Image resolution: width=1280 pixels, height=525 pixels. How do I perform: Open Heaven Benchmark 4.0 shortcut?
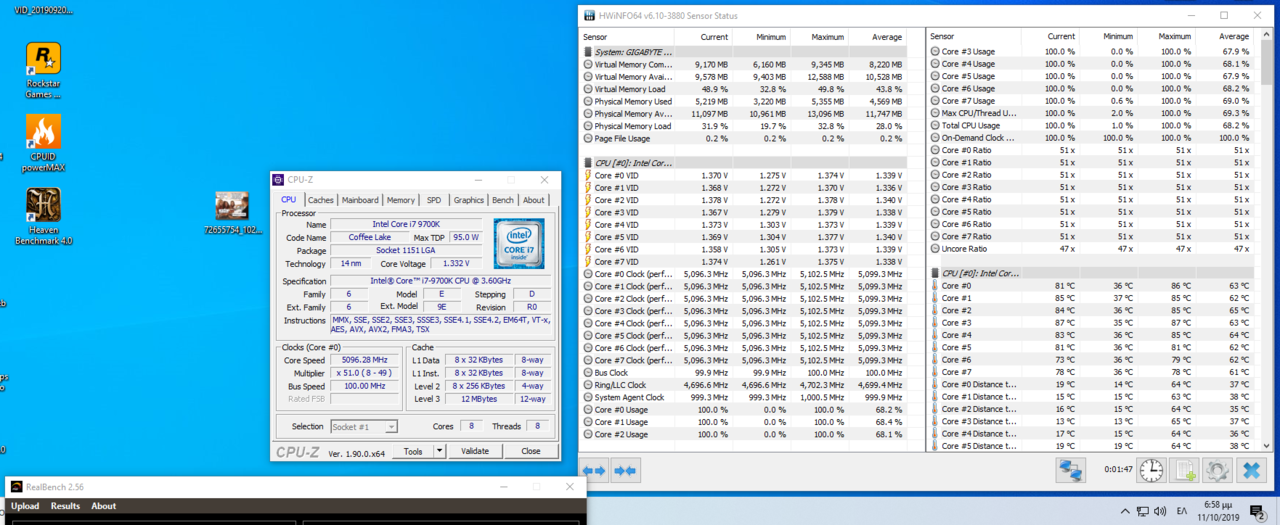click(x=43, y=217)
